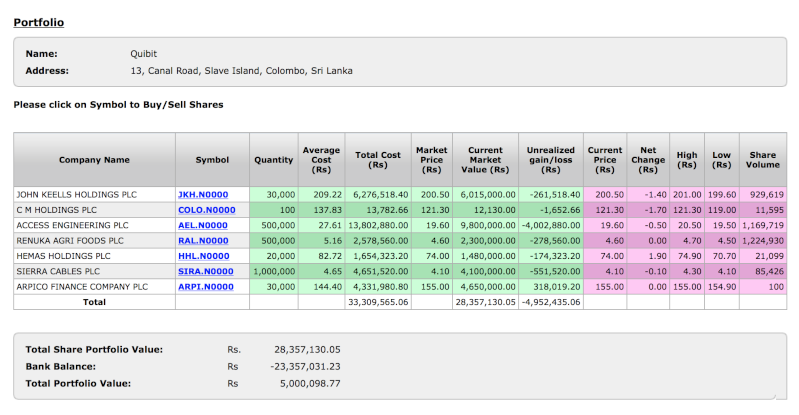This screenshot has height=415, width=799.
Task: Click the Market Price (Rs) column header
Action: [431, 160]
